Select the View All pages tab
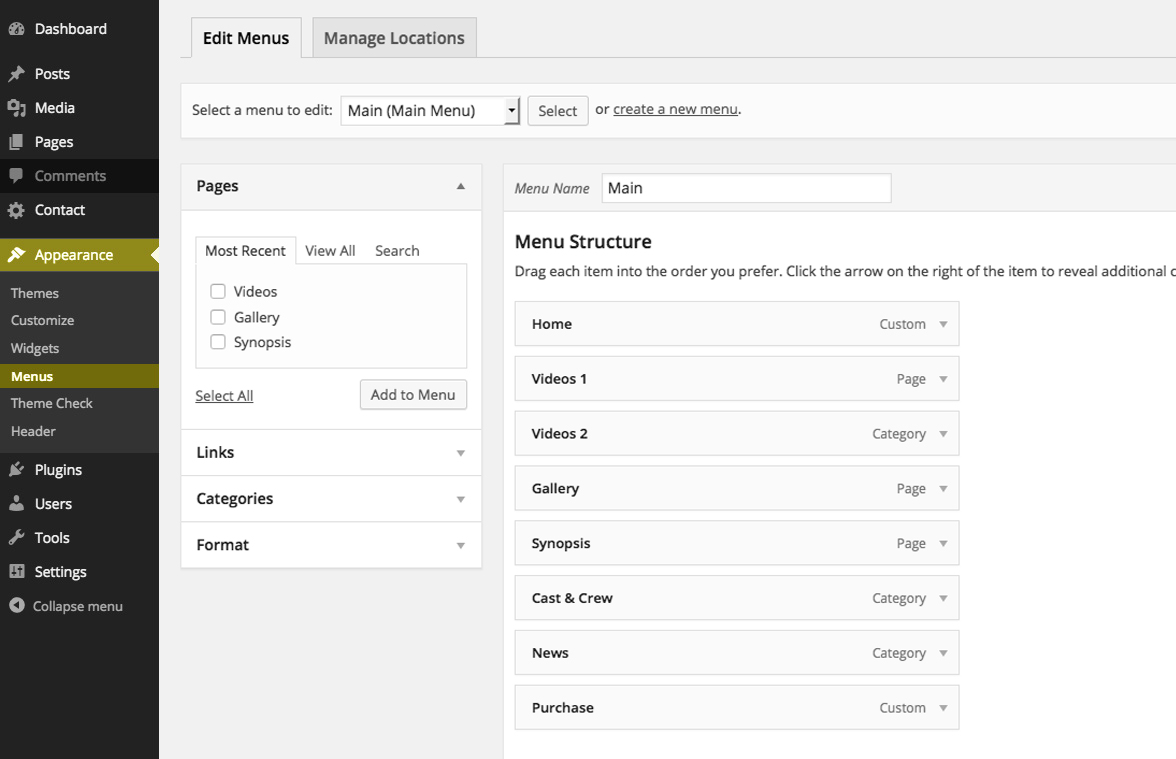The width and height of the screenshot is (1176, 759). 330,251
